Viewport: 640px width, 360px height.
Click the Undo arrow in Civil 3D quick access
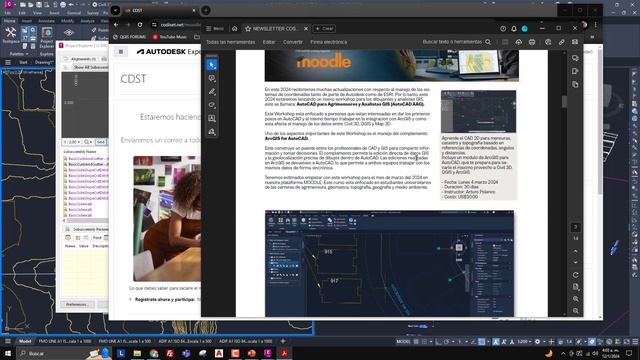pyautogui.click(x=71, y=4)
